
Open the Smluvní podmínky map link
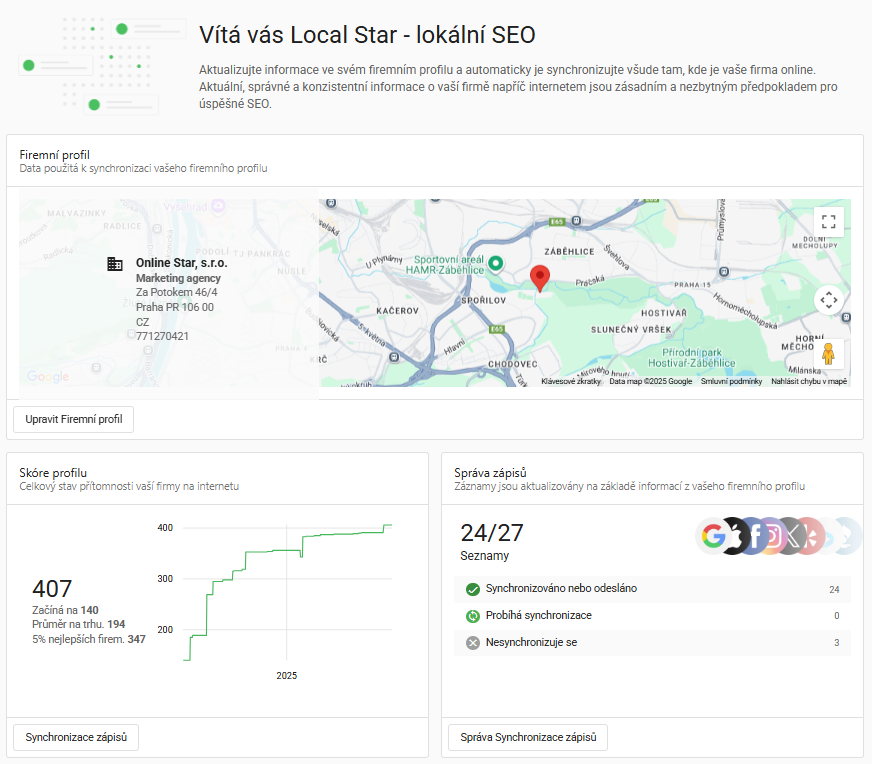(731, 381)
